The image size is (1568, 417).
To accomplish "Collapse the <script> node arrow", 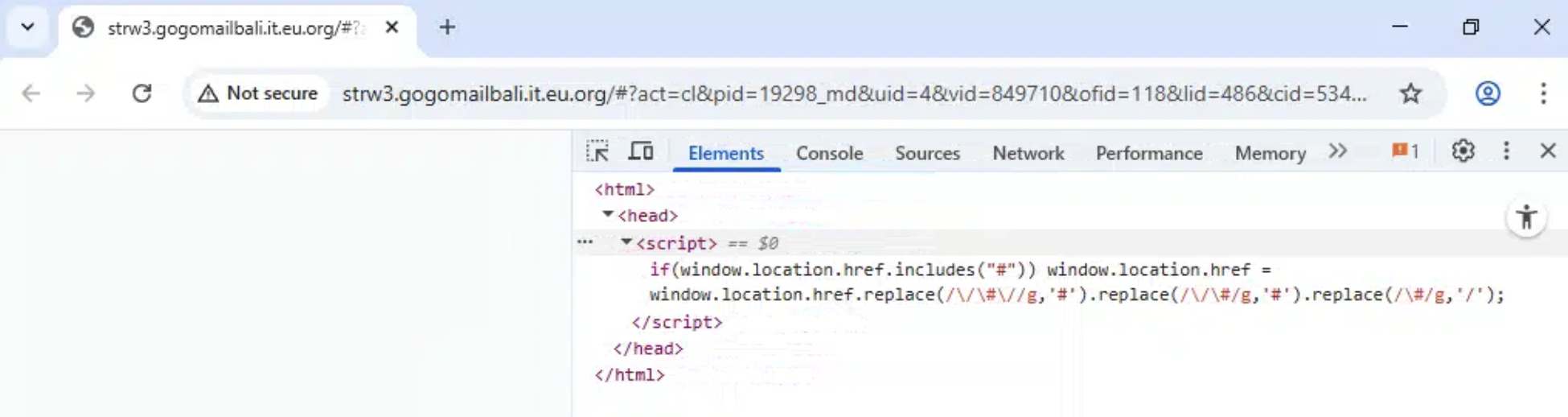I will (626, 242).
